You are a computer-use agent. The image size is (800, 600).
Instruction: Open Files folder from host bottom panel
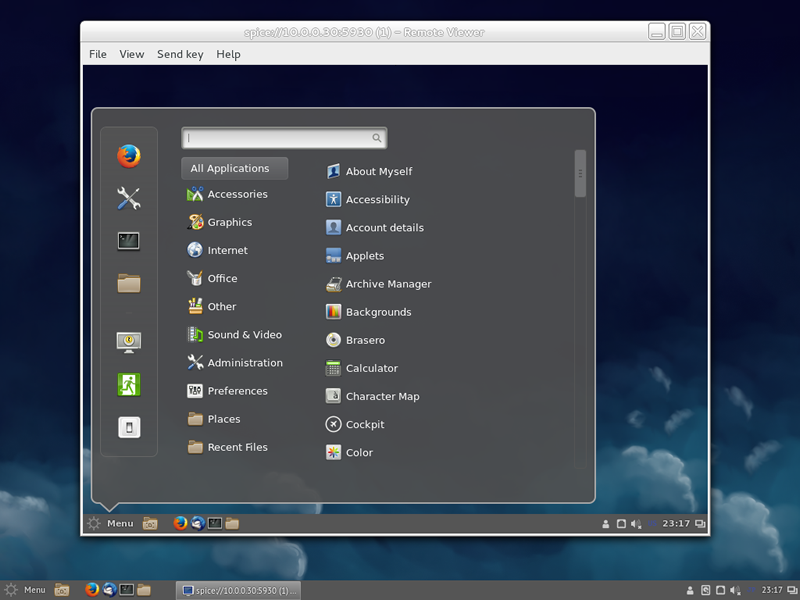click(144, 590)
